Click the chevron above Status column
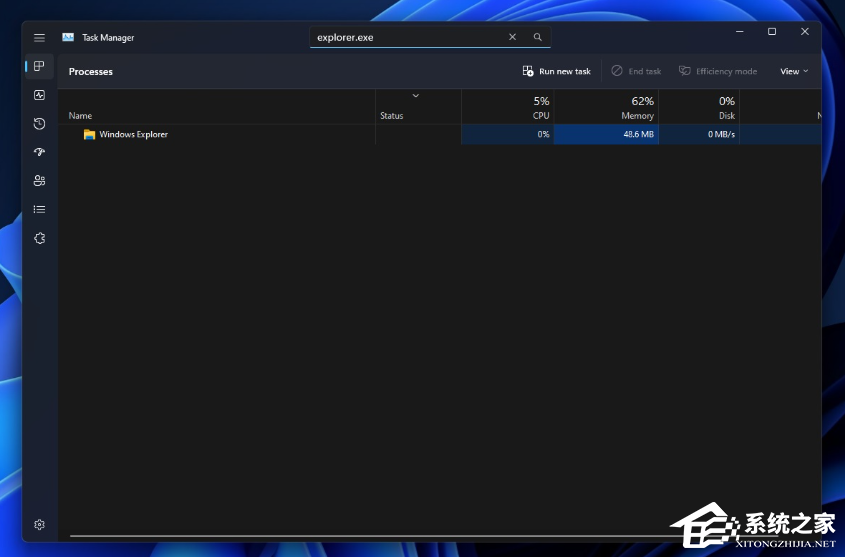 coord(415,96)
